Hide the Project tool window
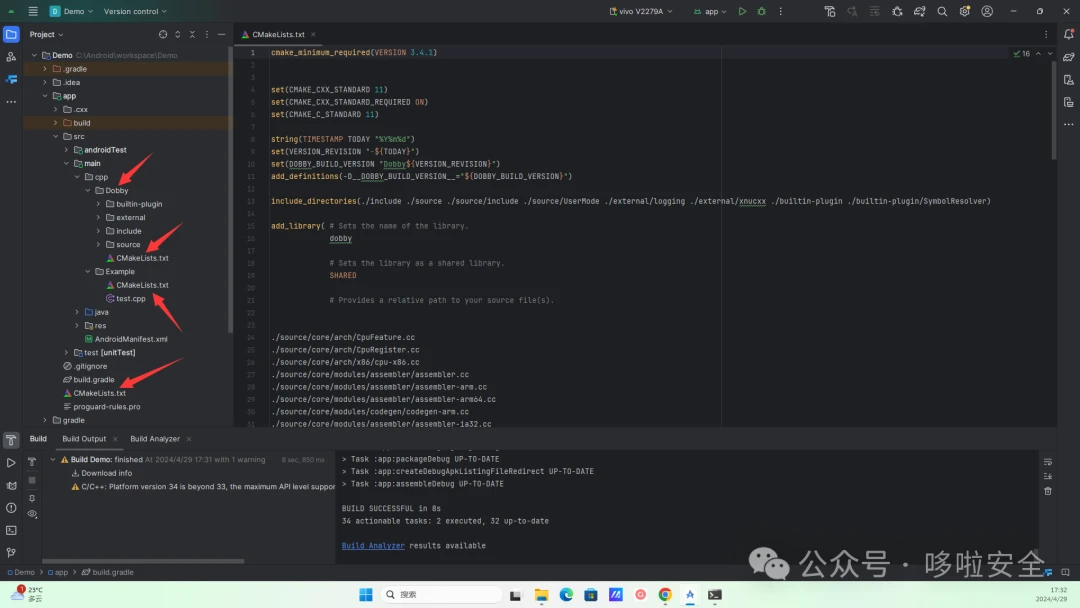 [221, 34]
